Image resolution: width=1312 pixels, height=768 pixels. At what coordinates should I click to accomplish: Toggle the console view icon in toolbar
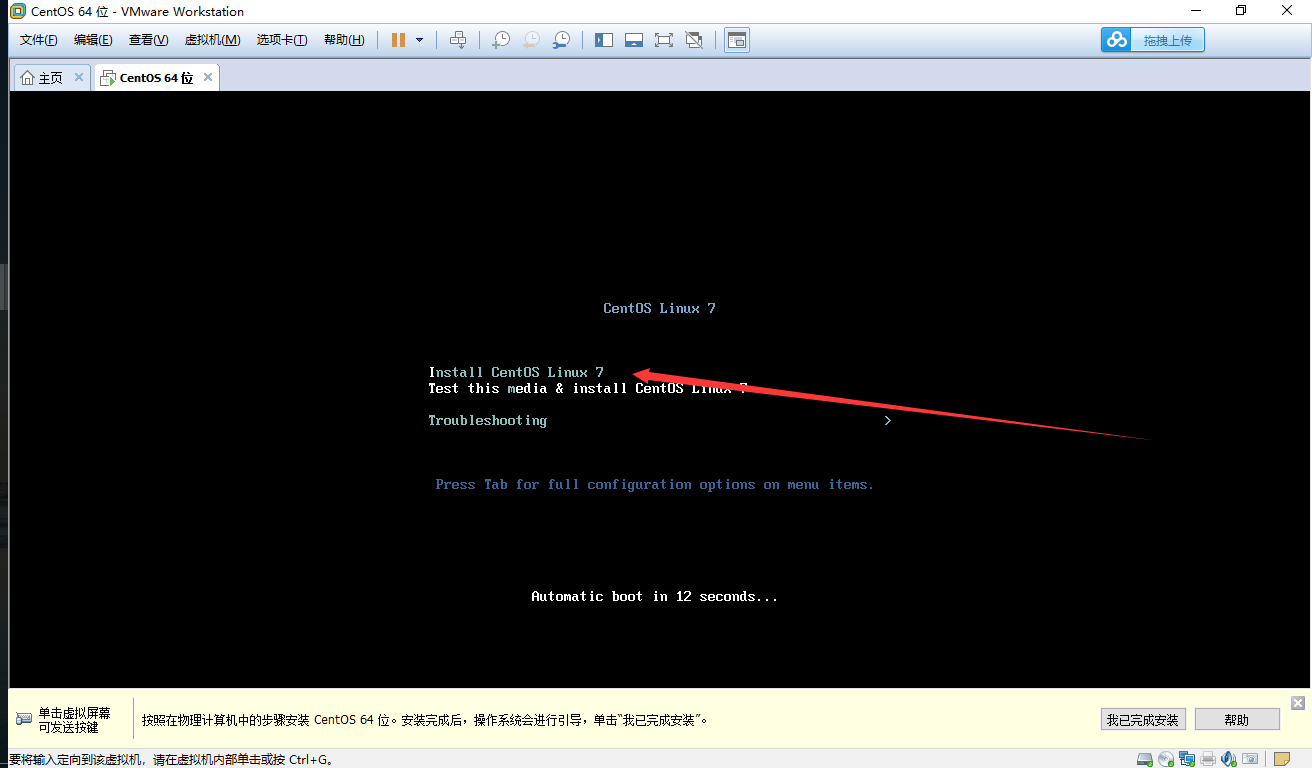(x=737, y=40)
